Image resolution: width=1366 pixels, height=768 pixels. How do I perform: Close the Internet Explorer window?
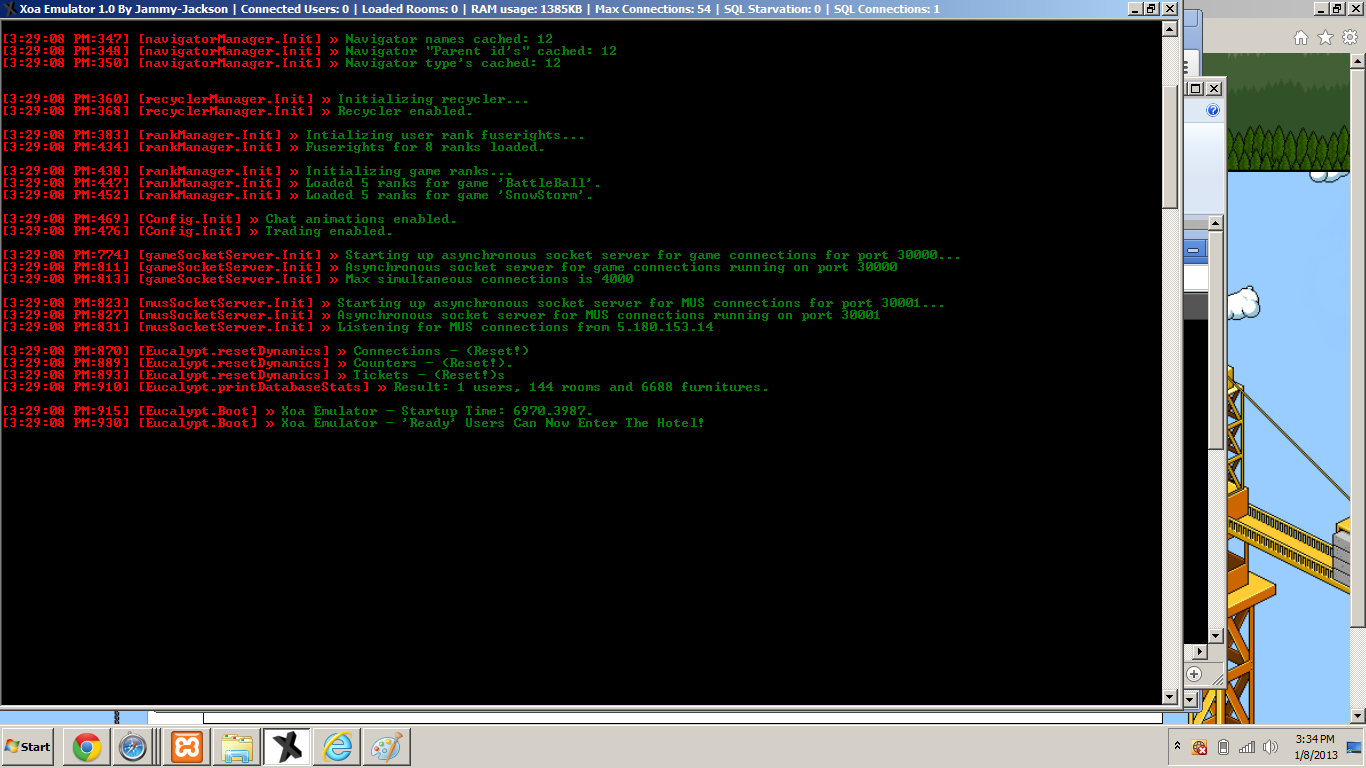pyautogui.click(x=1354, y=8)
